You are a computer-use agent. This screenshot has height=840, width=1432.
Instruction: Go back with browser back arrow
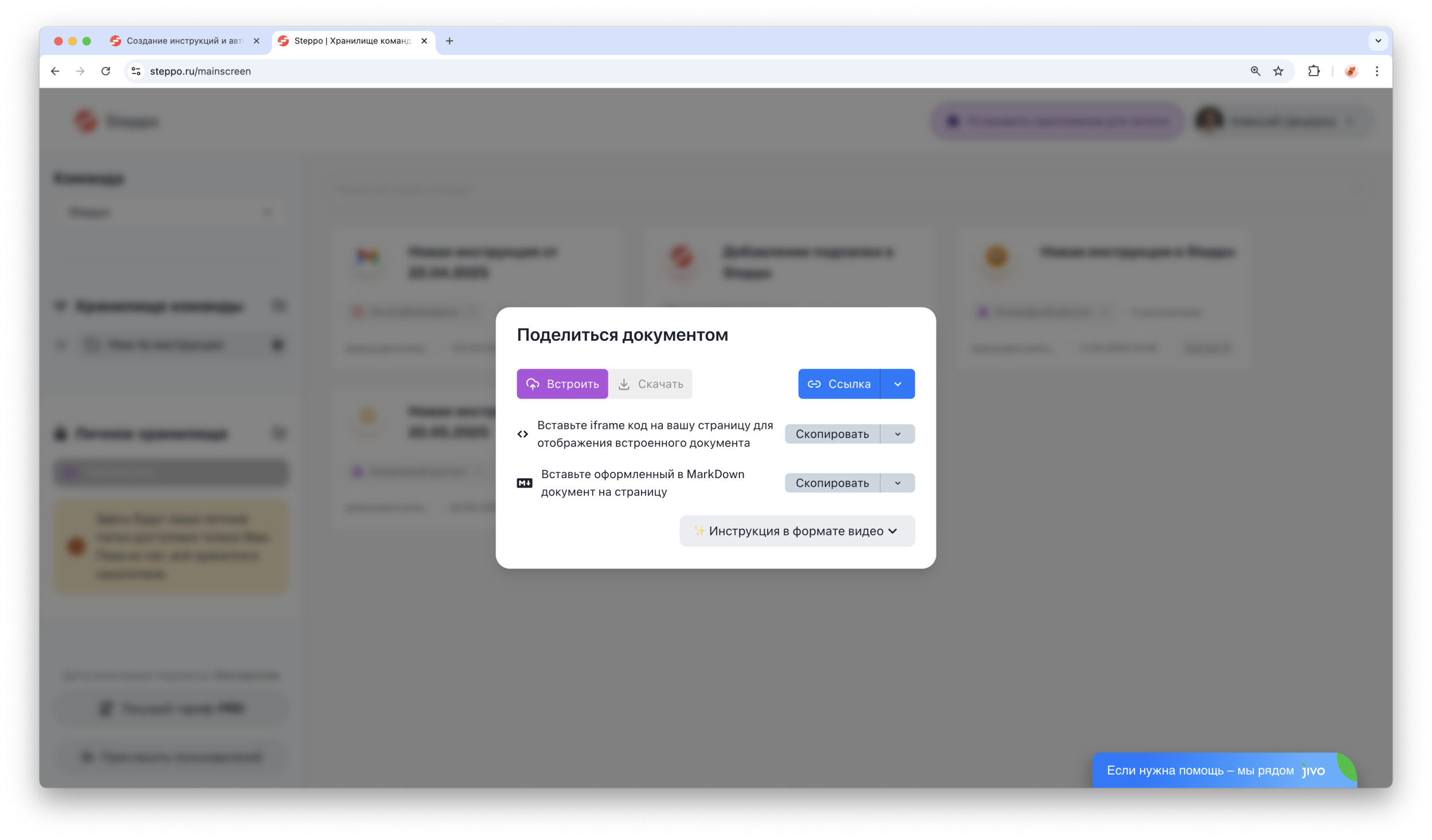pyautogui.click(x=55, y=71)
